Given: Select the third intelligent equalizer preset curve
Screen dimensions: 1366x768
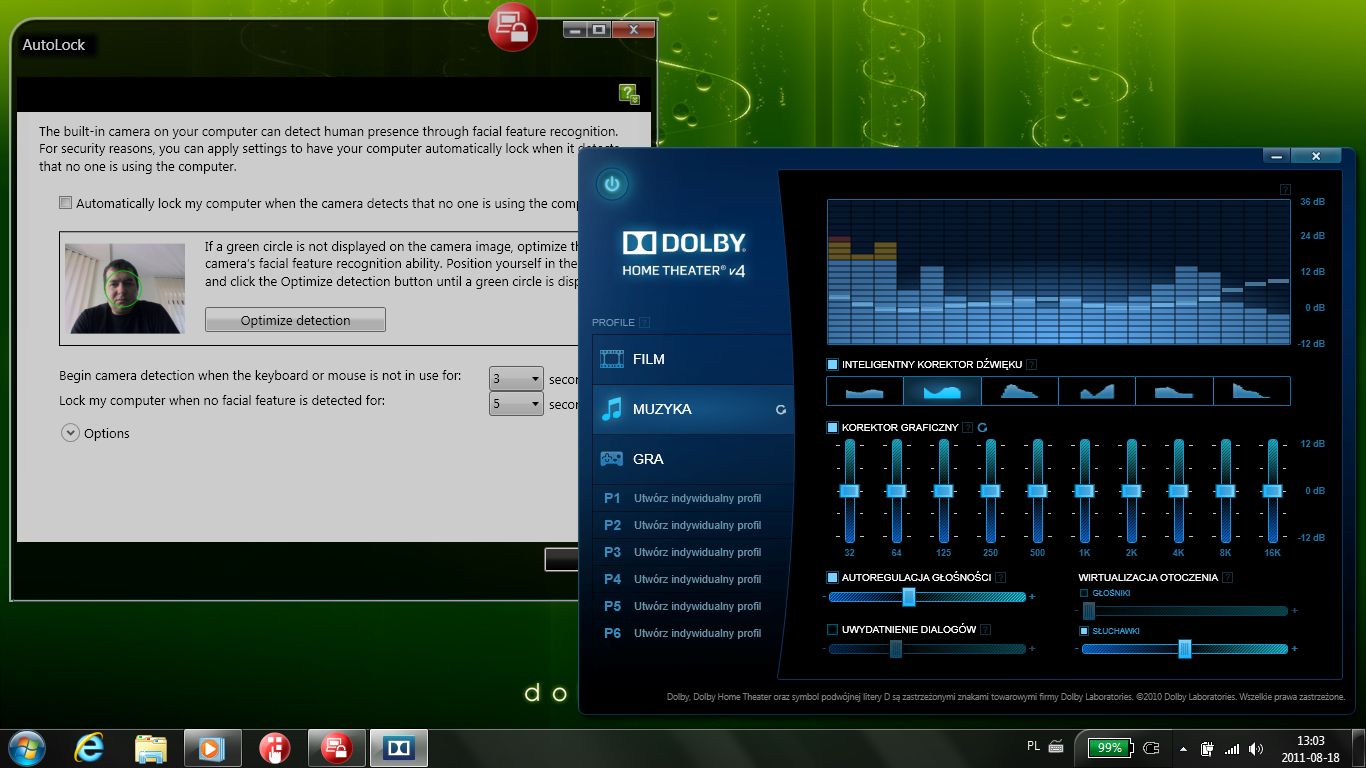Looking at the screenshot, I should (1019, 390).
